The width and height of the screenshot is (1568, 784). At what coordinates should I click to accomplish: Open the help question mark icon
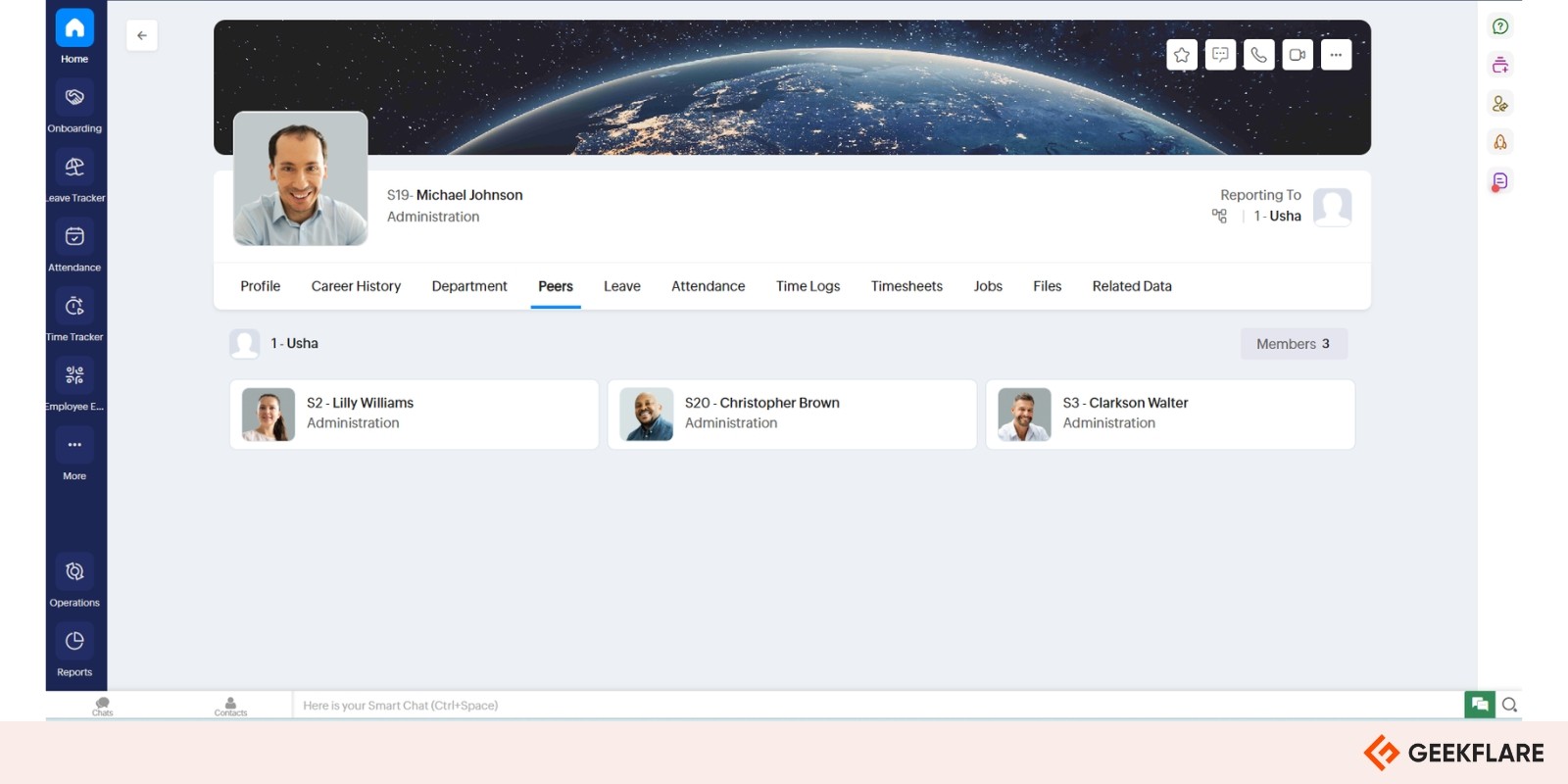point(1500,26)
